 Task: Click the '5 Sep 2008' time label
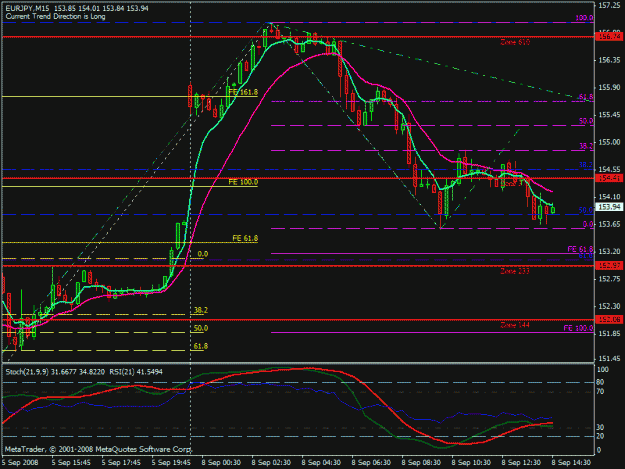pyautogui.click(x=20, y=462)
